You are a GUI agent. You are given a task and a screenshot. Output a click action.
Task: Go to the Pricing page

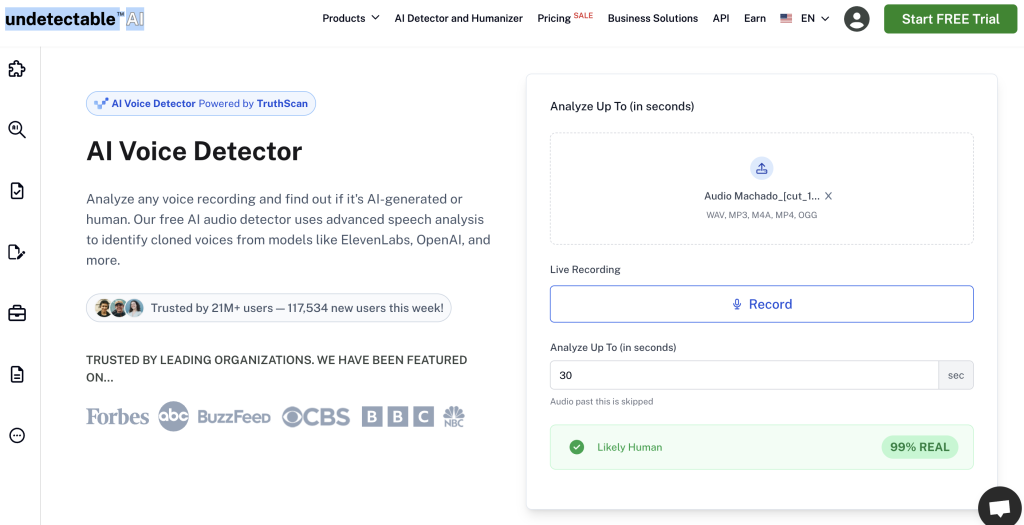point(555,19)
